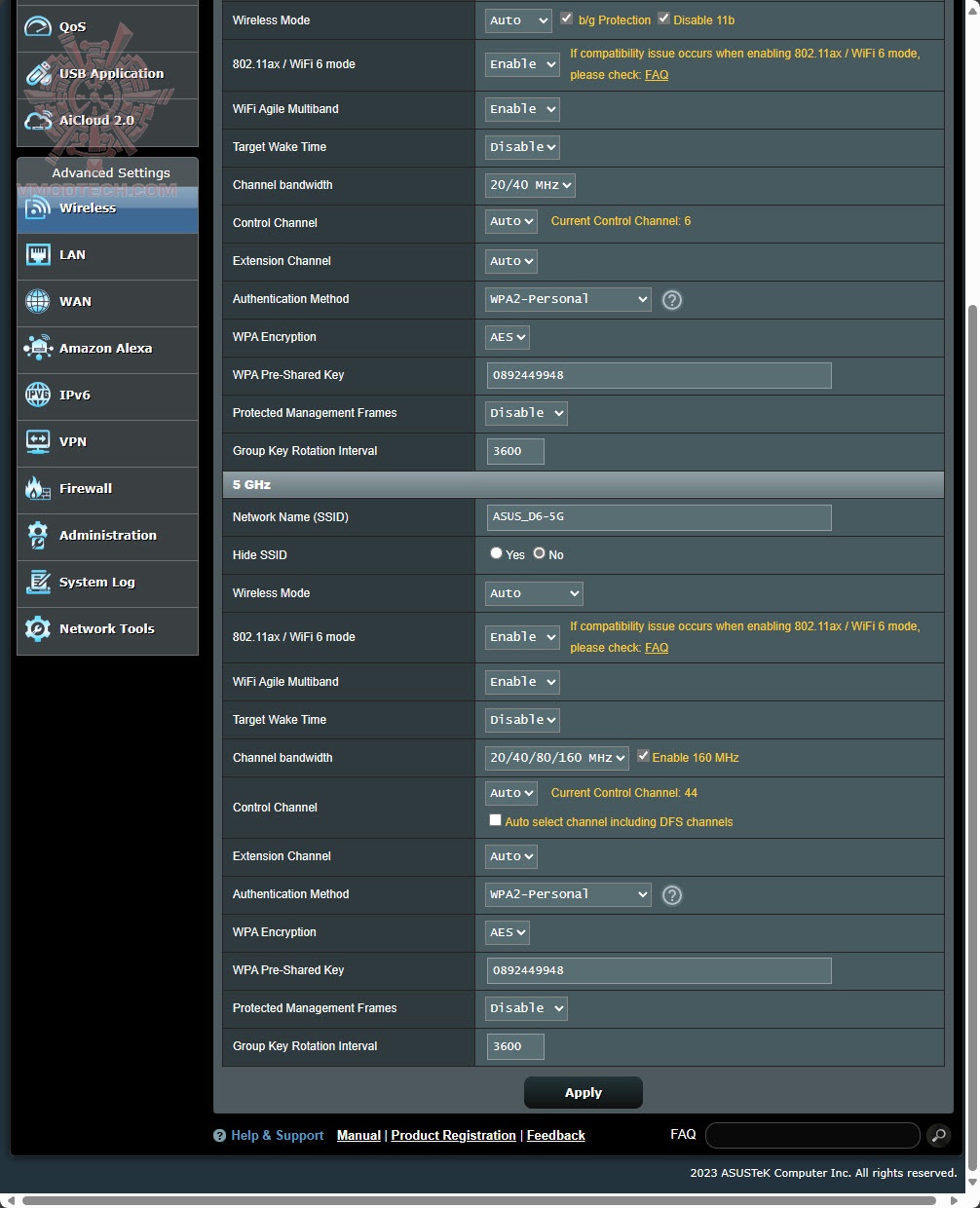The image size is (980, 1208).
Task: Open 5 GHz Wireless Mode dropdown
Action: tap(534, 593)
